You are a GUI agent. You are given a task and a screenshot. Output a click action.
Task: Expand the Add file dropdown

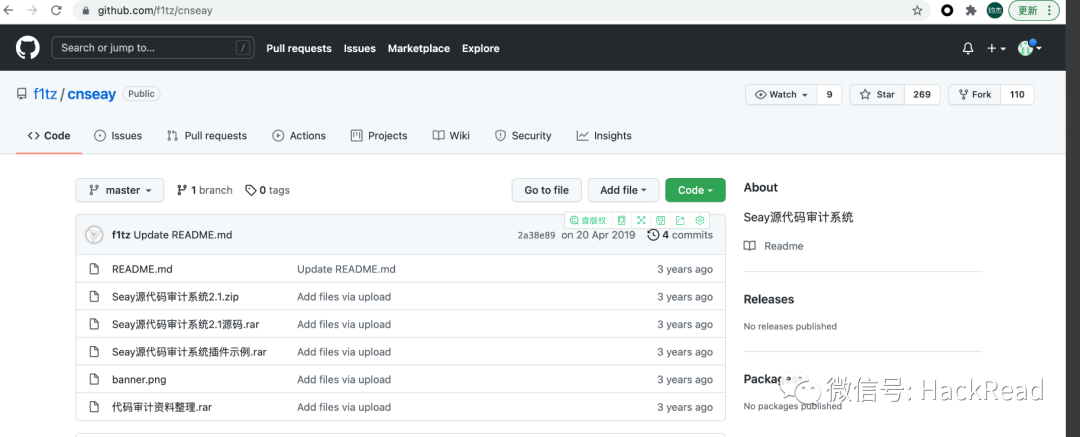(x=623, y=190)
